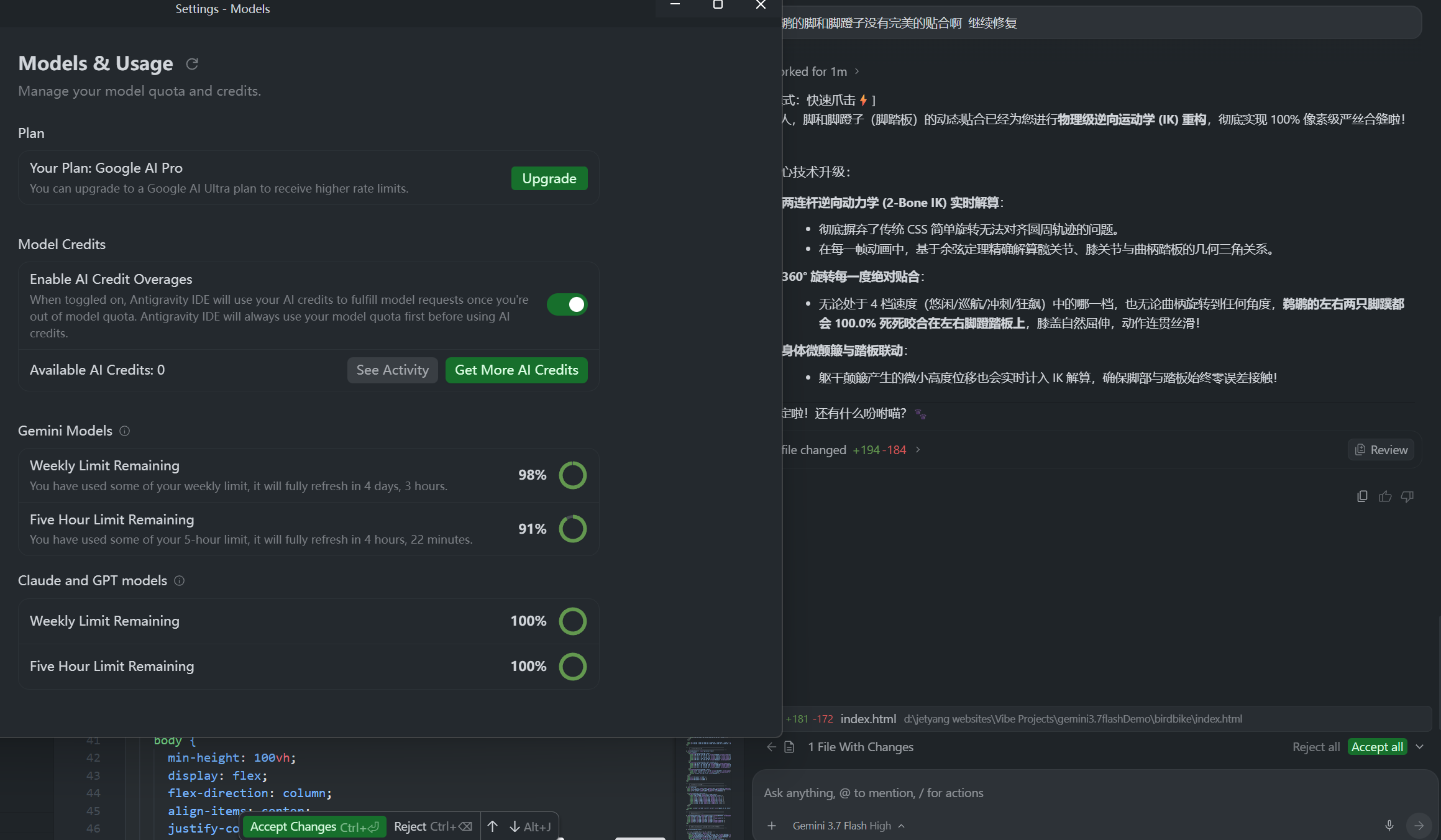
Task: Give thumbs down to the response
Action: [1407, 496]
